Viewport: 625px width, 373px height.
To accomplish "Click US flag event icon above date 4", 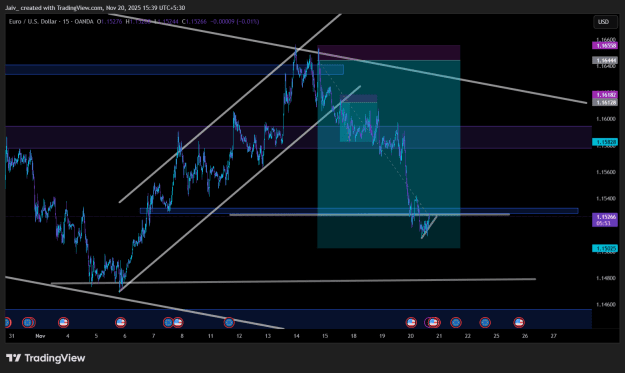I will 63,322.
